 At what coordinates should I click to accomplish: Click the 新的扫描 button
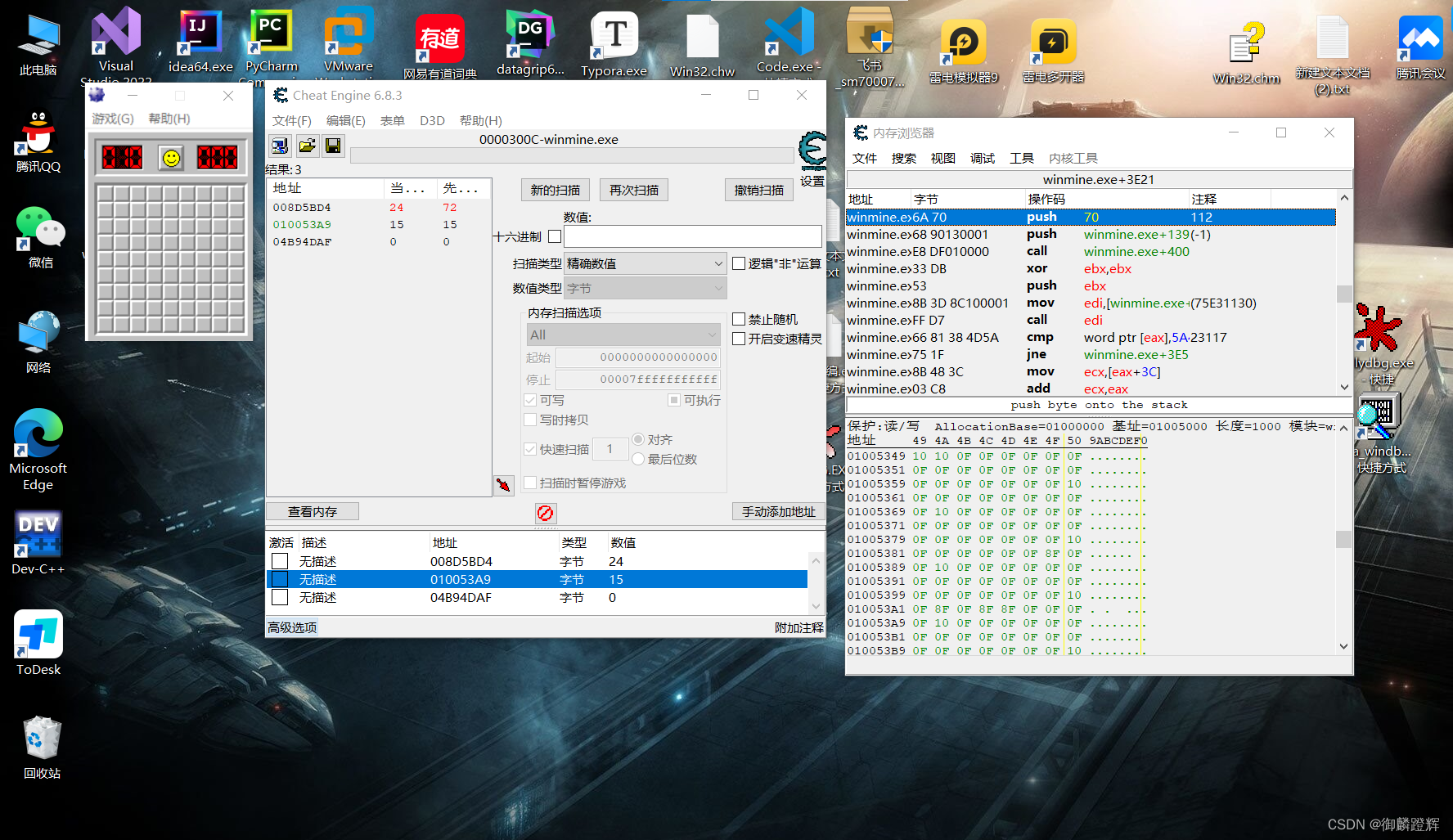556,190
